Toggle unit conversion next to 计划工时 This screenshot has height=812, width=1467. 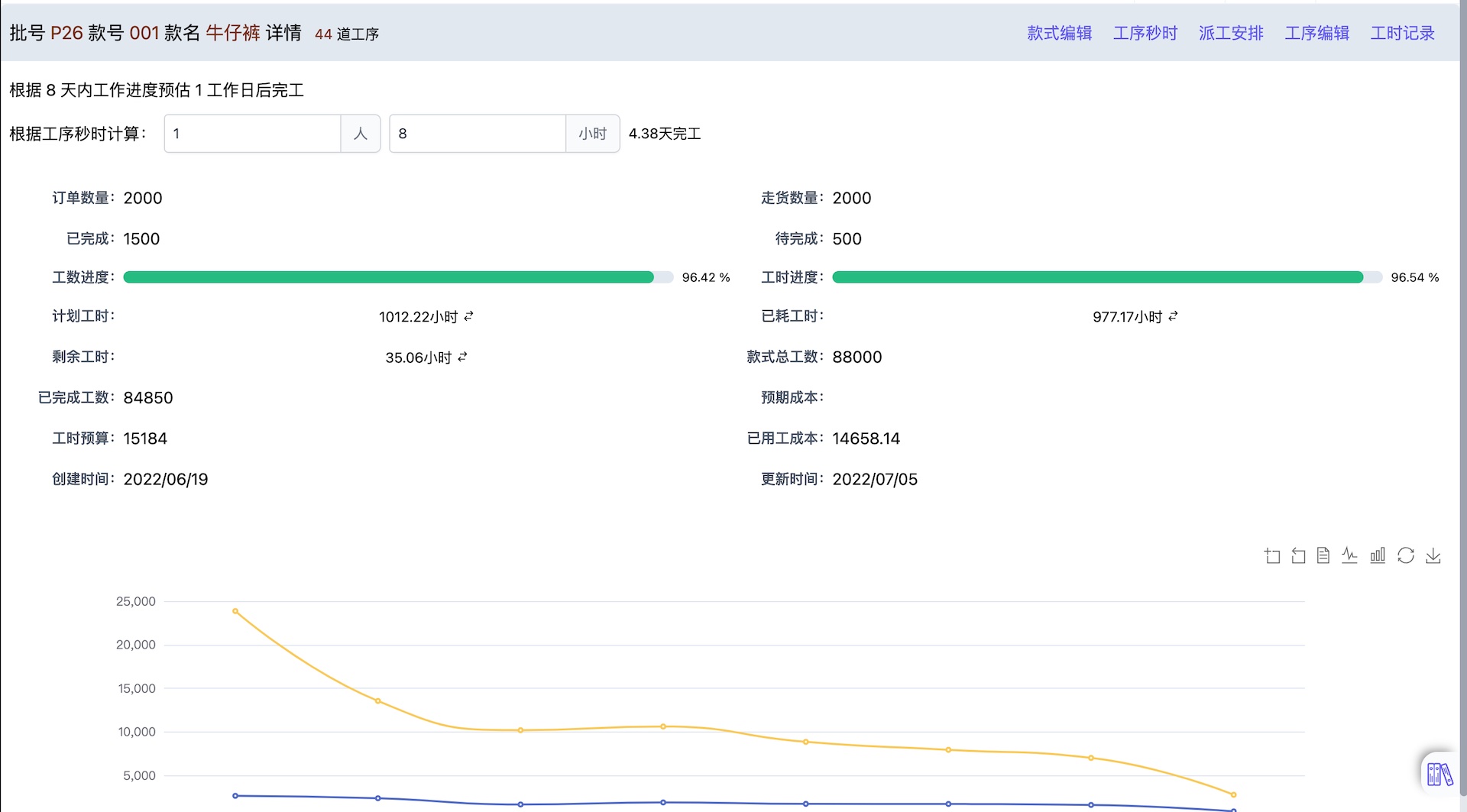(468, 315)
